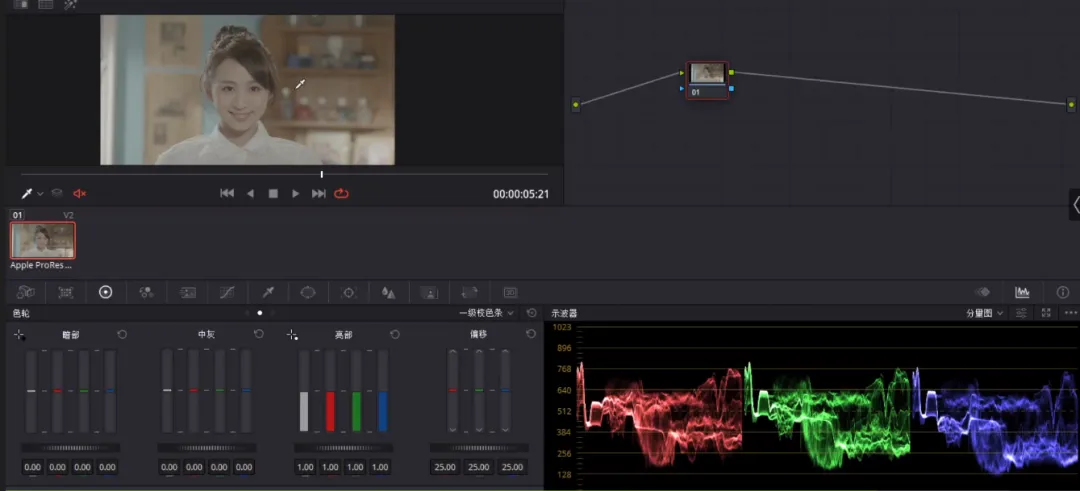Open the Camera Raw palette

26,292
